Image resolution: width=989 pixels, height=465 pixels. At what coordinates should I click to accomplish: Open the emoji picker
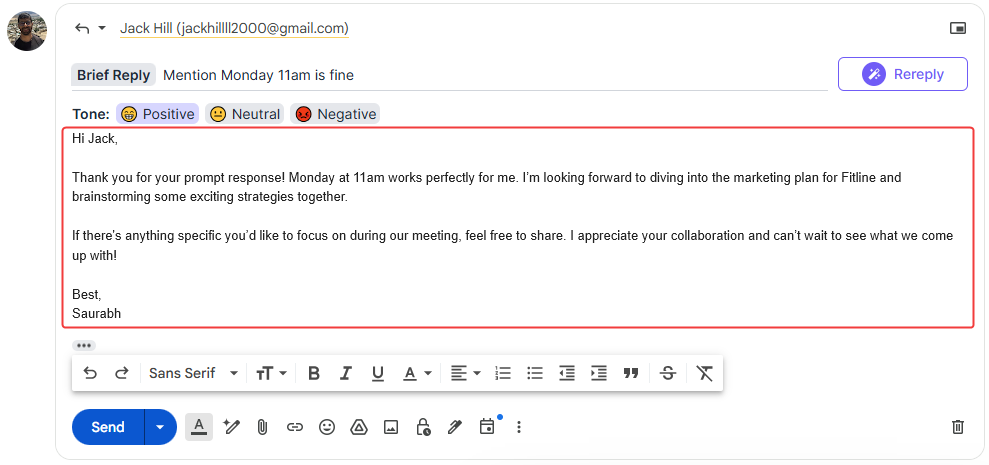pyautogui.click(x=327, y=427)
